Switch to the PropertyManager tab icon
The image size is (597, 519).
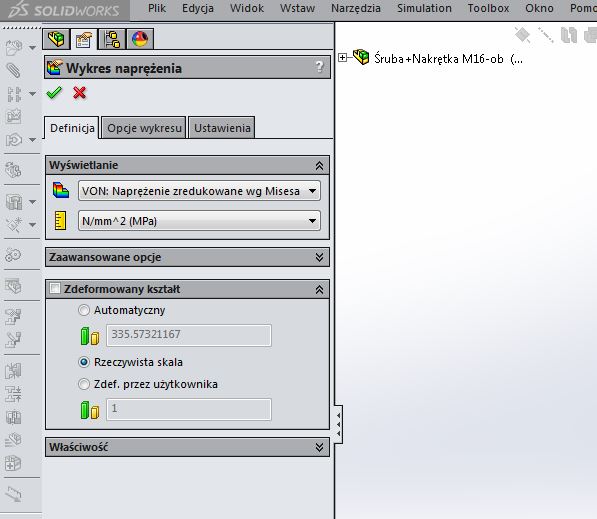(84, 39)
